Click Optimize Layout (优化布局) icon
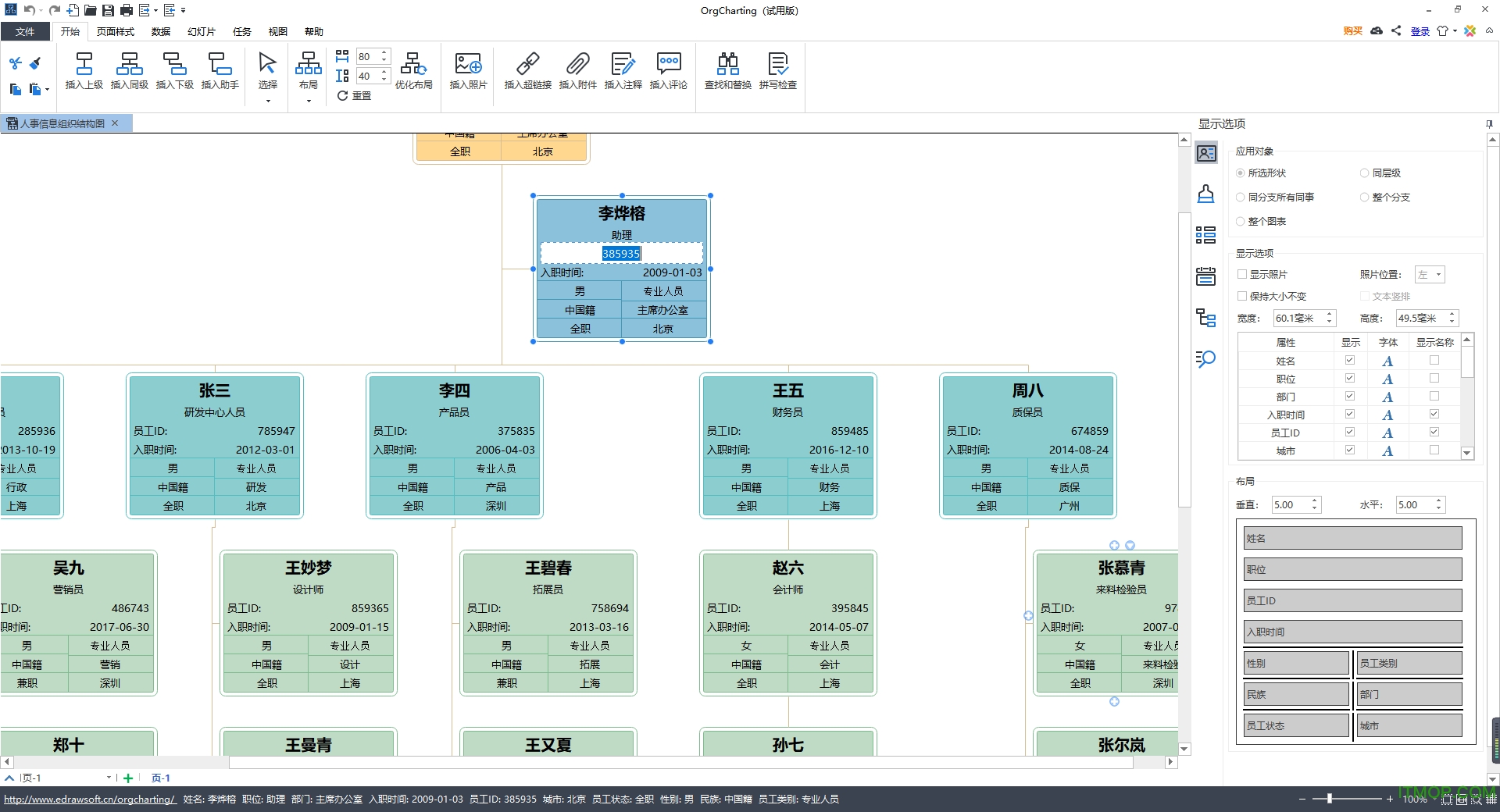Image resolution: width=1500 pixels, height=812 pixels. click(413, 64)
